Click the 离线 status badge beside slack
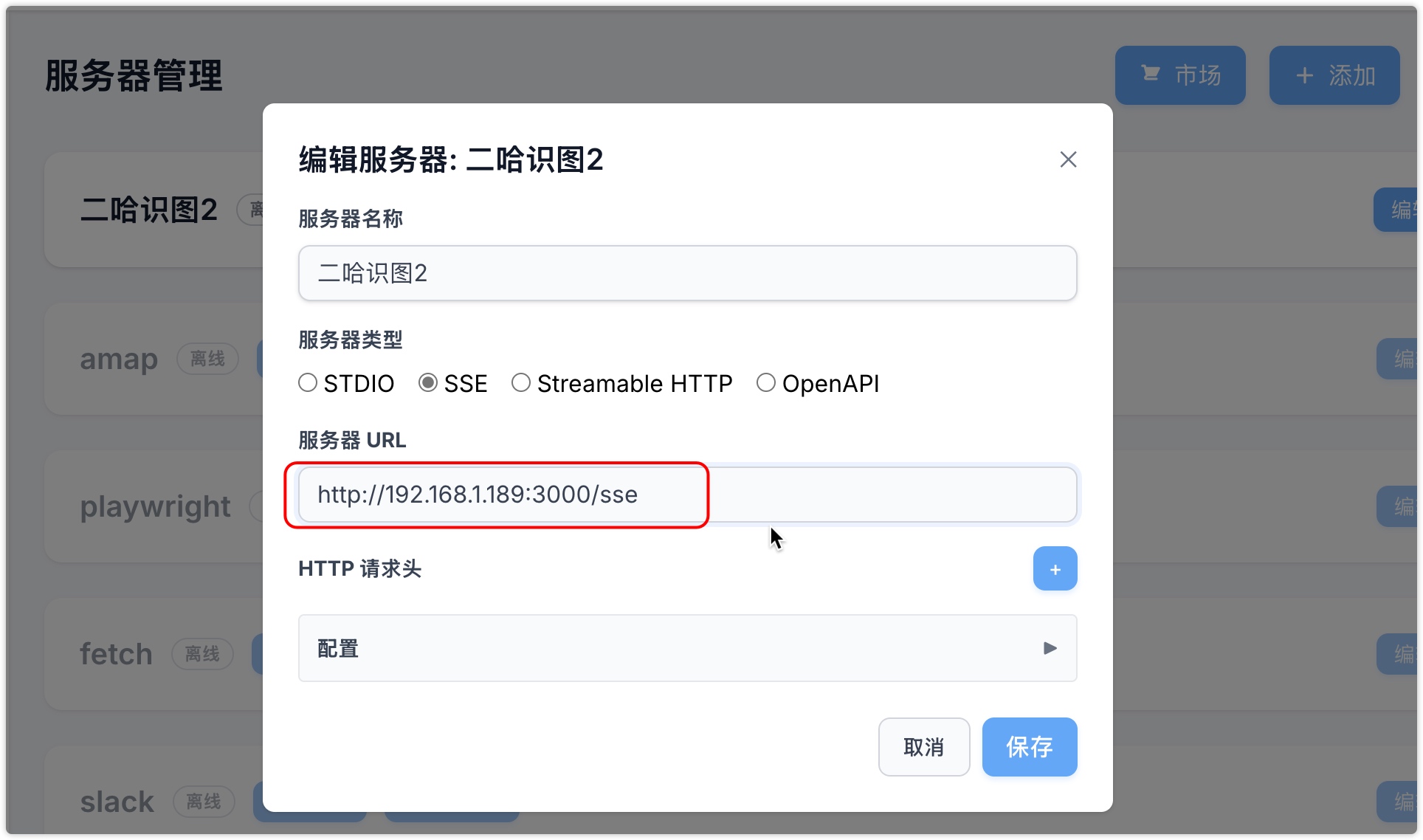Viewport: 1423px width, 840px height. [x=204, y=802]
